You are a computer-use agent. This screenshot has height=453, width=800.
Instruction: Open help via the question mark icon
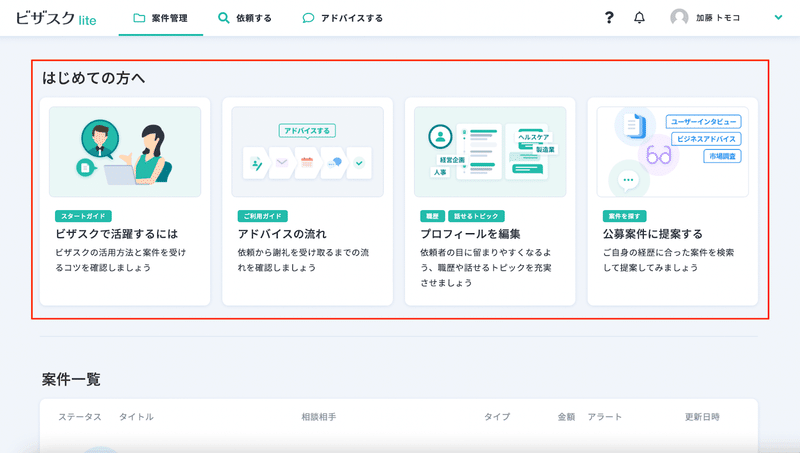click(x=609, y=18)
